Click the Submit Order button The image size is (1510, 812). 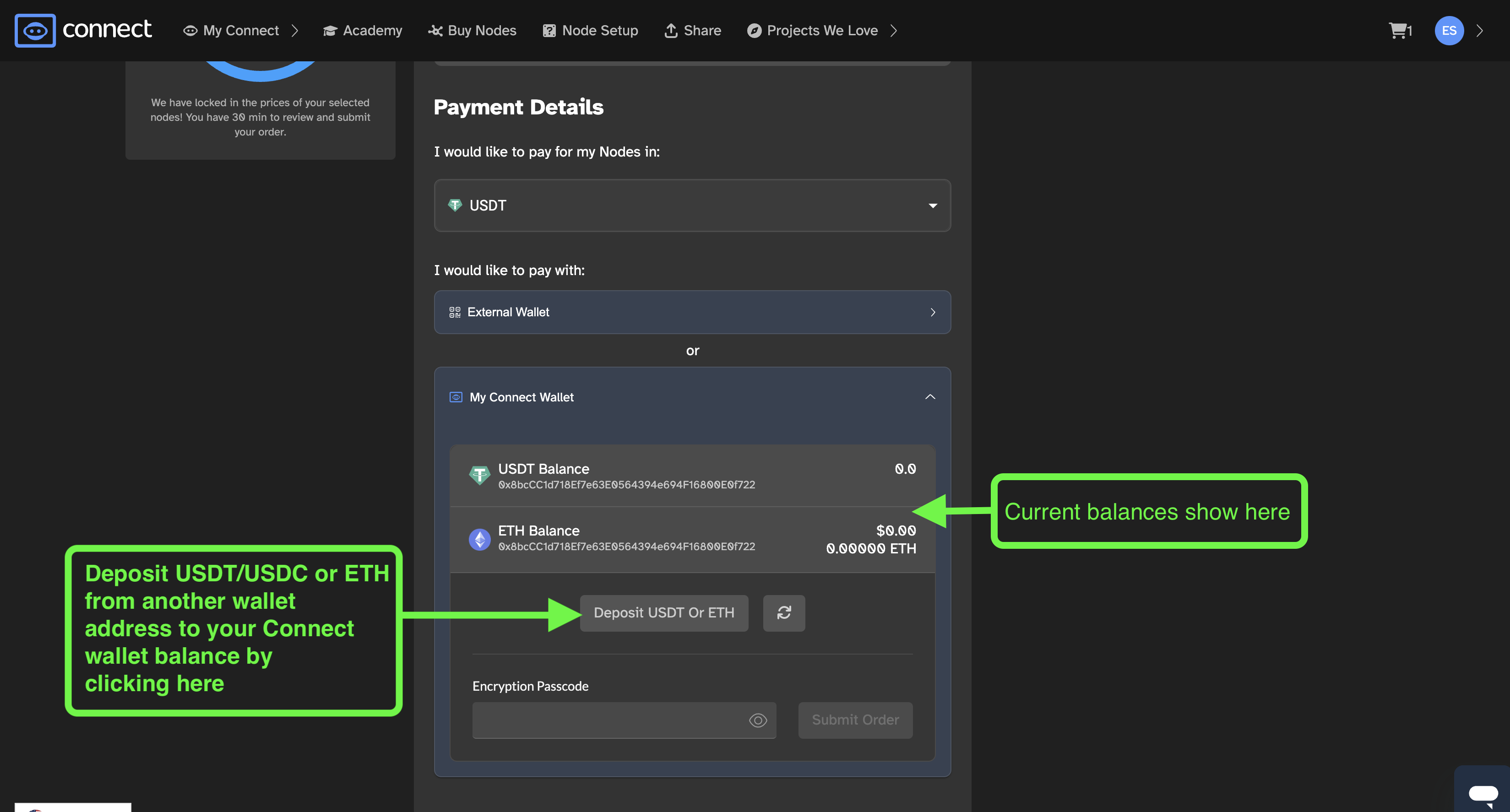click(855, 720)
